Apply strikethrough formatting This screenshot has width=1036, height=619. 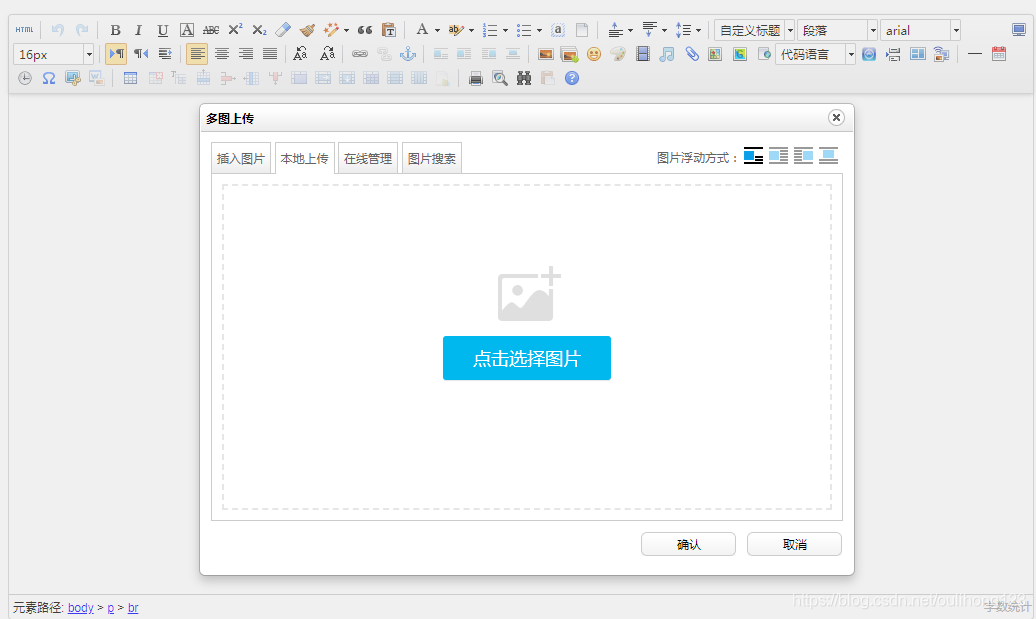211,30
